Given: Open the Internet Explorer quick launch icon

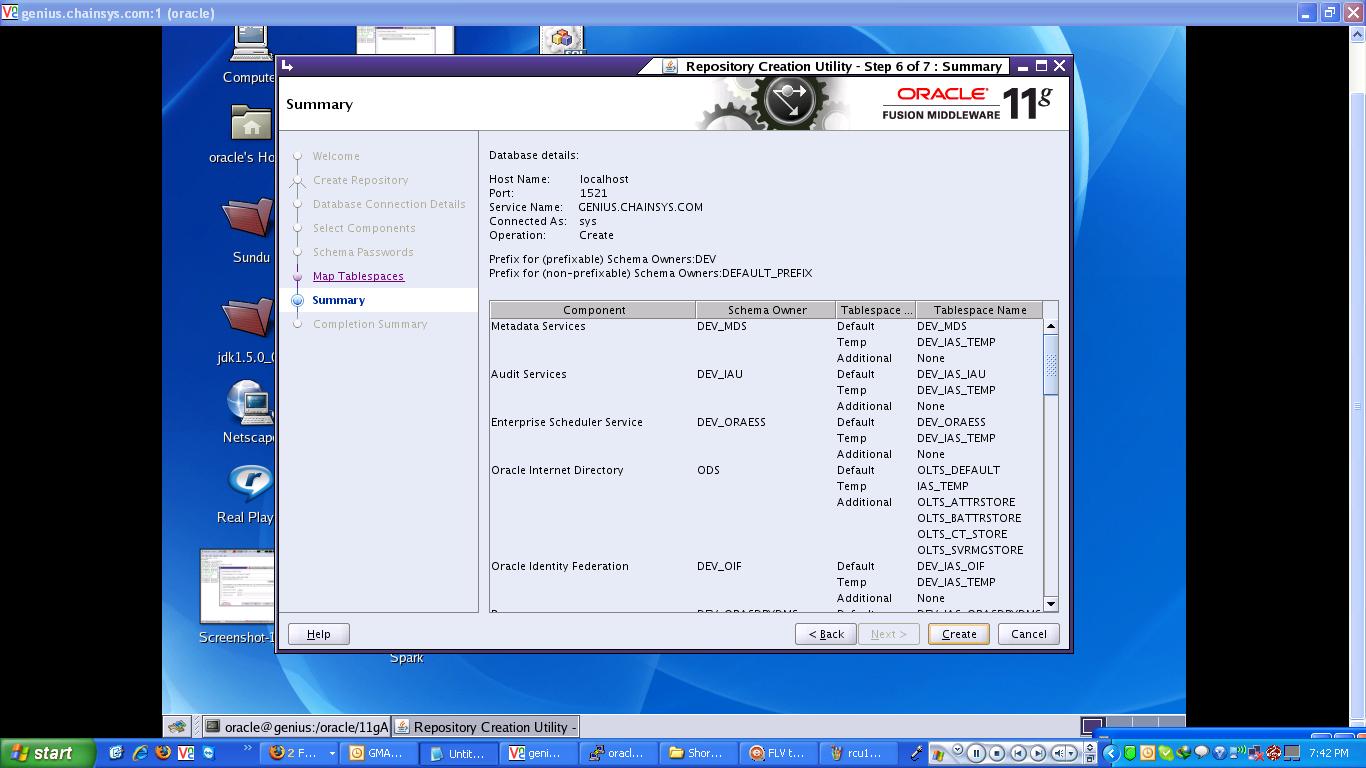Looking at the screenshot, I should [x=139, y=753].
